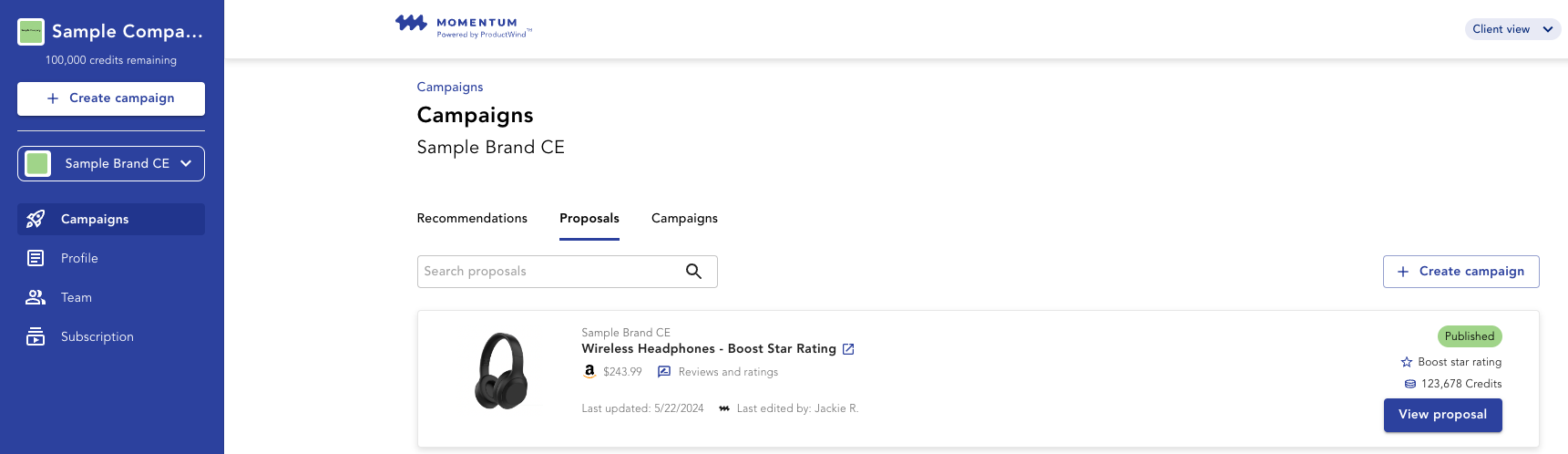The height and width of the screenshot is (454, 1568).
Task: Click the Reviews and ratings chat icon
Action: [x=664, y=372]
